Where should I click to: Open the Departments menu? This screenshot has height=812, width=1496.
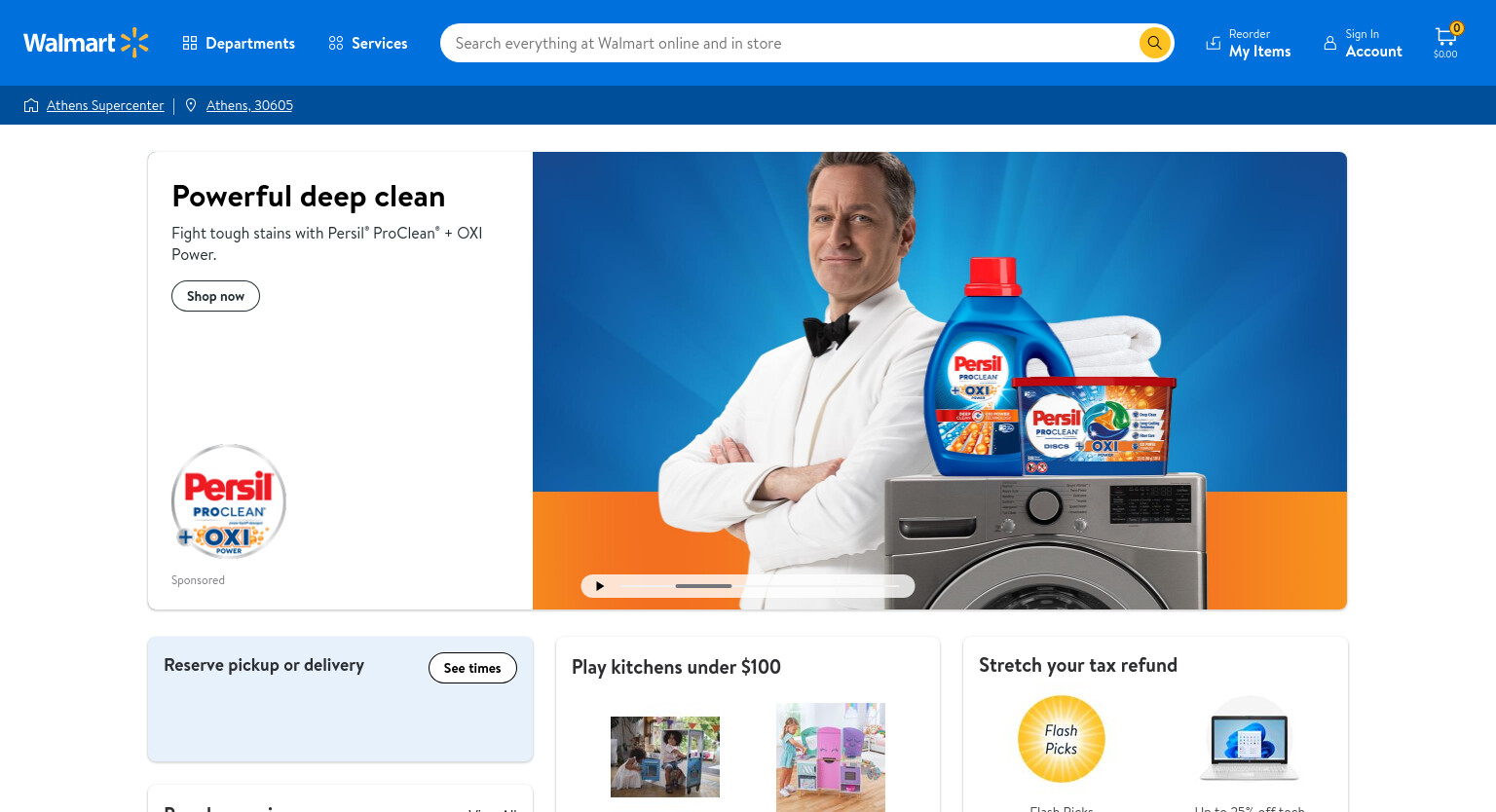click(x=239, y=43)
